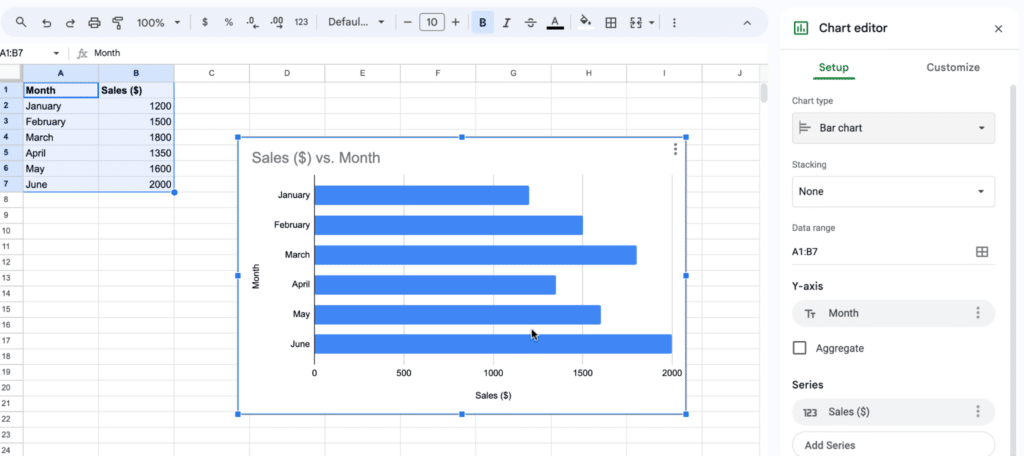Click the Add Series button
Screen dimensions: 1024x457
(x=893, y=445)
